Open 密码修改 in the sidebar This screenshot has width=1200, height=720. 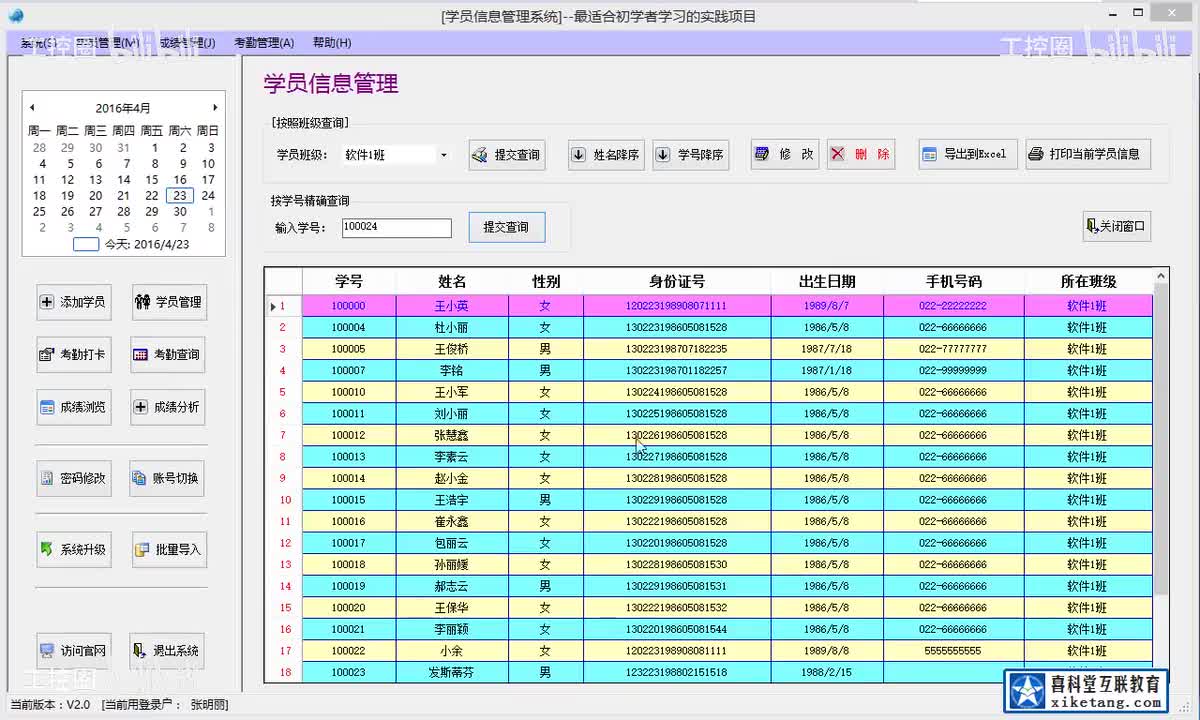[x=73, y=478]
